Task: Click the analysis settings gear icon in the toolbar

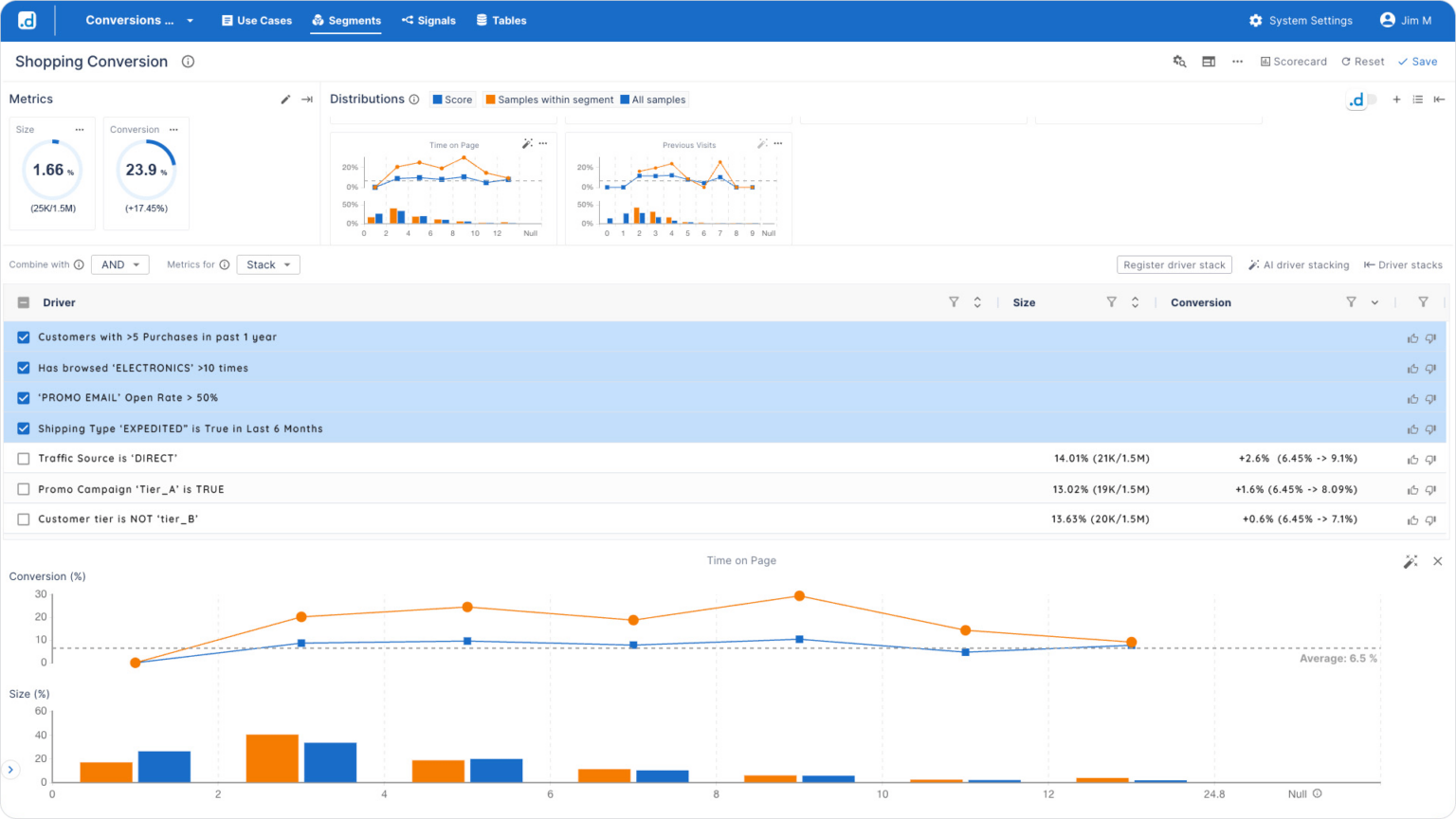Action: click(1179, 61)
